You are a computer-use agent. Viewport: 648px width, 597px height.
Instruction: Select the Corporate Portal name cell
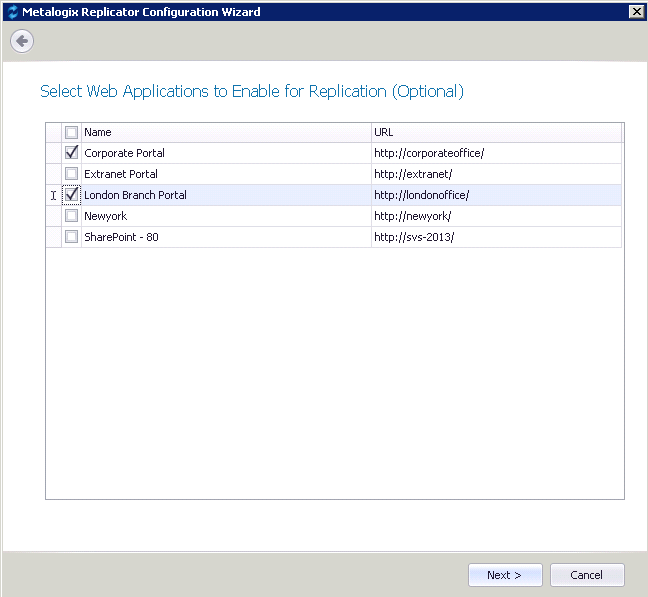[226, 153]
